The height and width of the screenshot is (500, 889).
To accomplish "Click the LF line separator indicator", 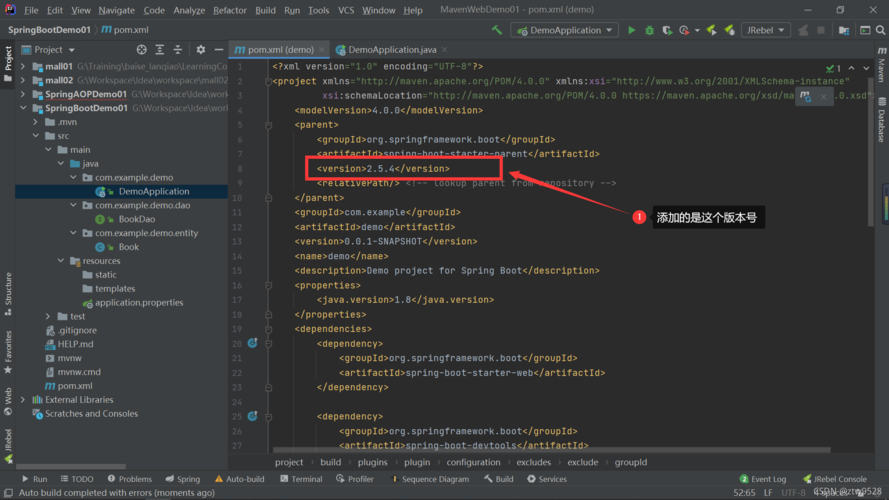I will [x=768, y=493].
